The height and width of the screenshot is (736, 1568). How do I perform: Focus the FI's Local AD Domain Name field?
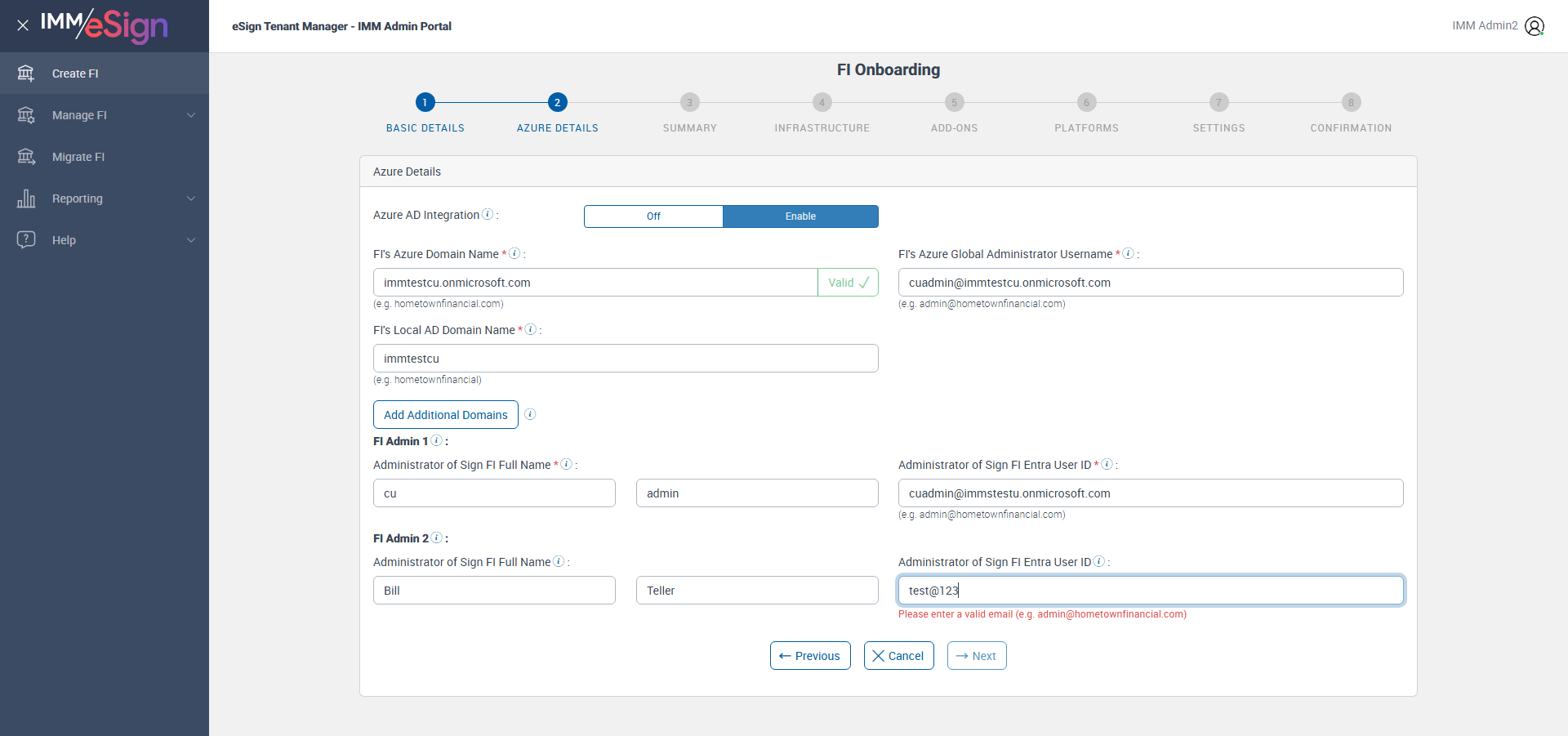point(626,359)
